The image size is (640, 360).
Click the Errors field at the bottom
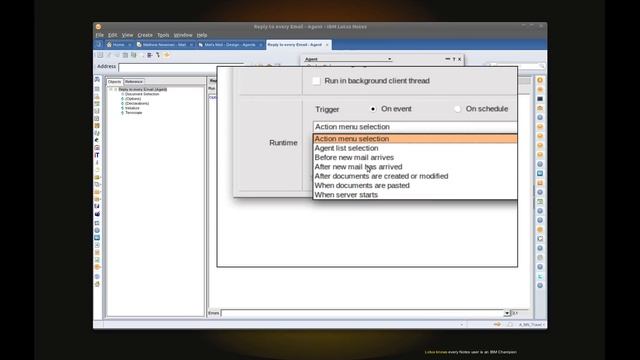tap(362, 313)
